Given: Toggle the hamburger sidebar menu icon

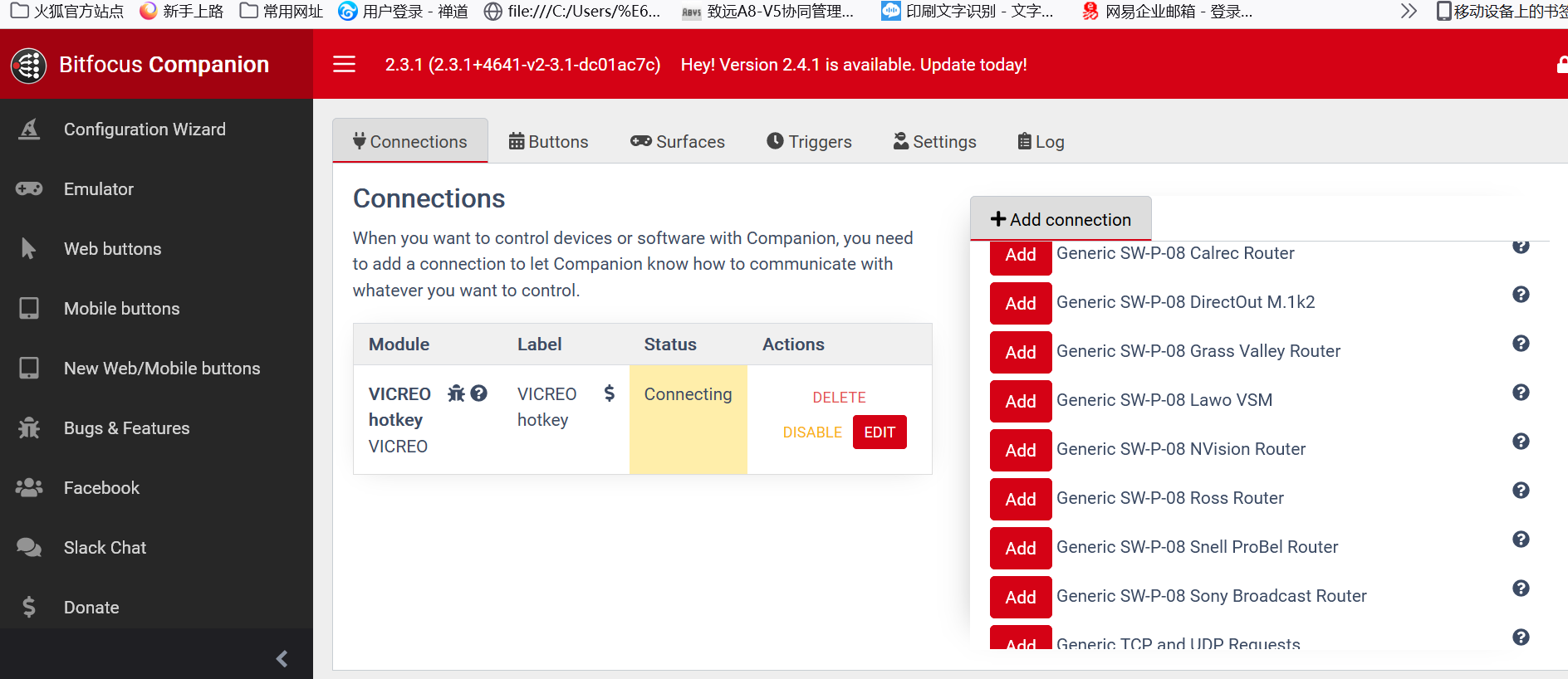Looking at the screenshot, I should 344,64.
